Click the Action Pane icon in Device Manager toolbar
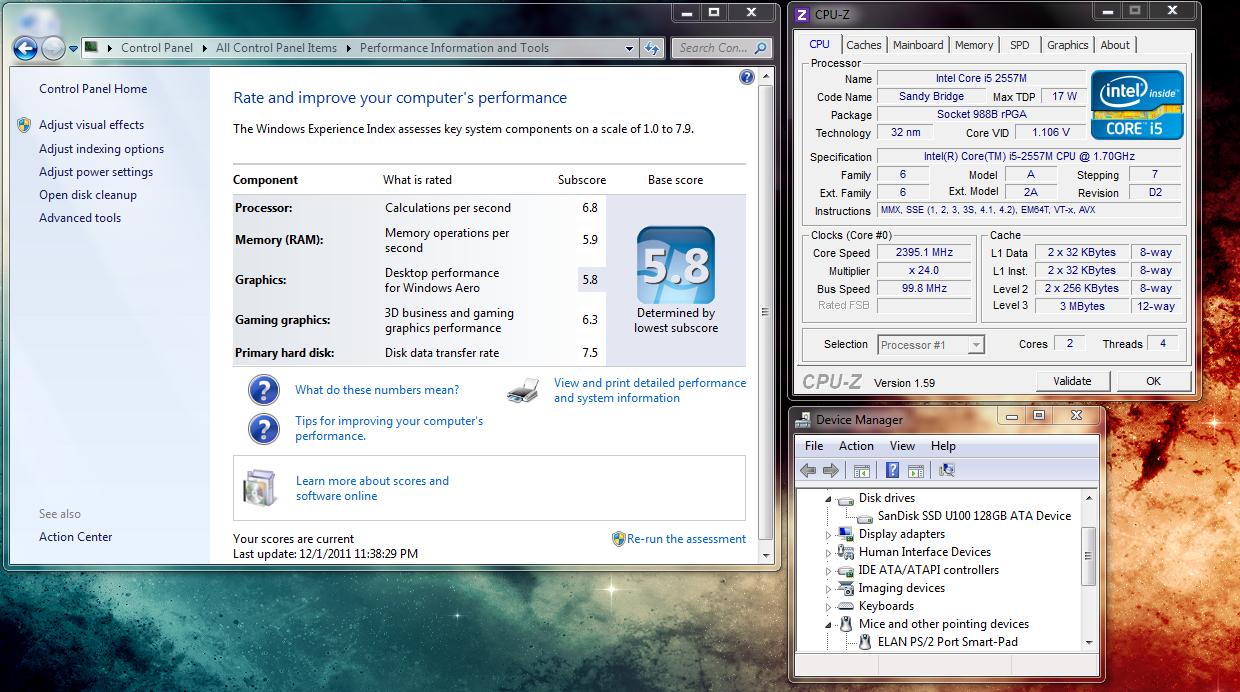The height and width of the screenshot is (692, 1240). pos(915,470)
